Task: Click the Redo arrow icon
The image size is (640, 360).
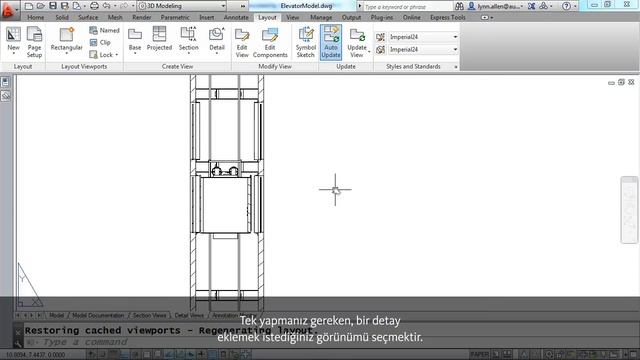Action: click(x=124, y=6)
